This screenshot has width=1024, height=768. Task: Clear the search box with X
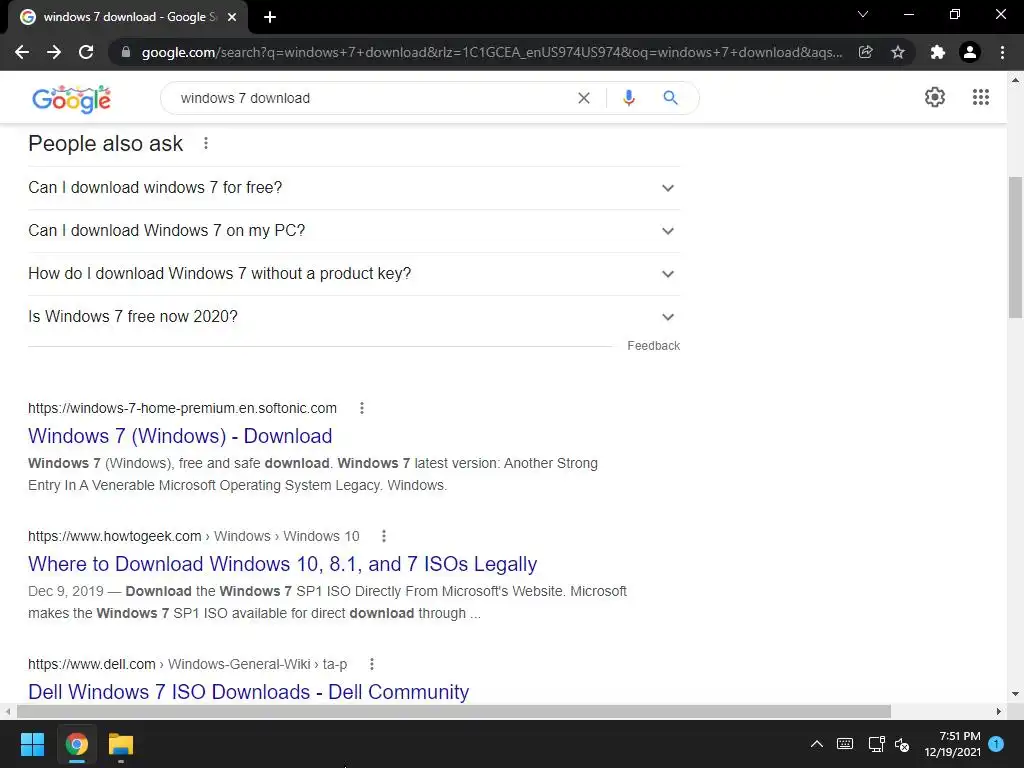point(584,98)
